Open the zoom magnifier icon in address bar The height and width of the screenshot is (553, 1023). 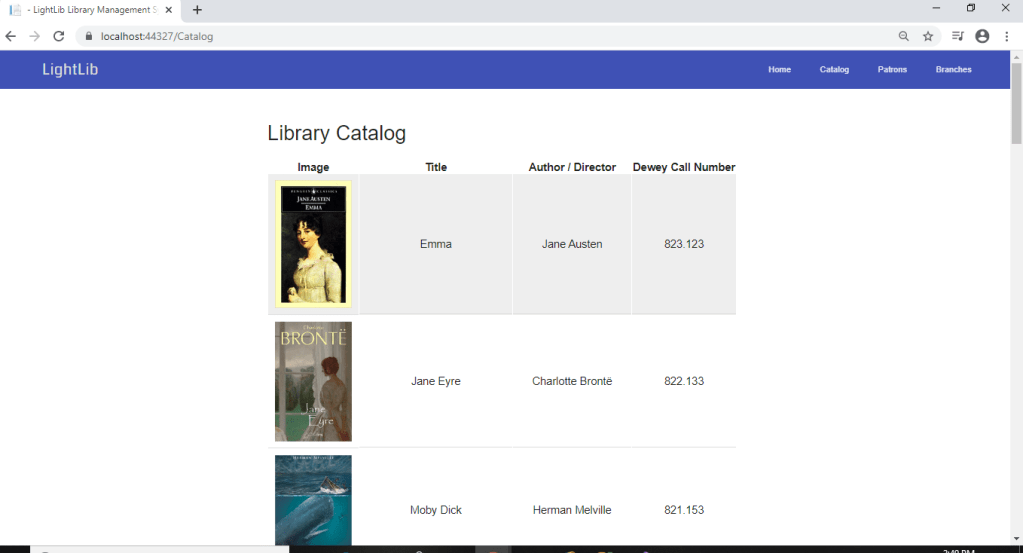click(904, 36)
